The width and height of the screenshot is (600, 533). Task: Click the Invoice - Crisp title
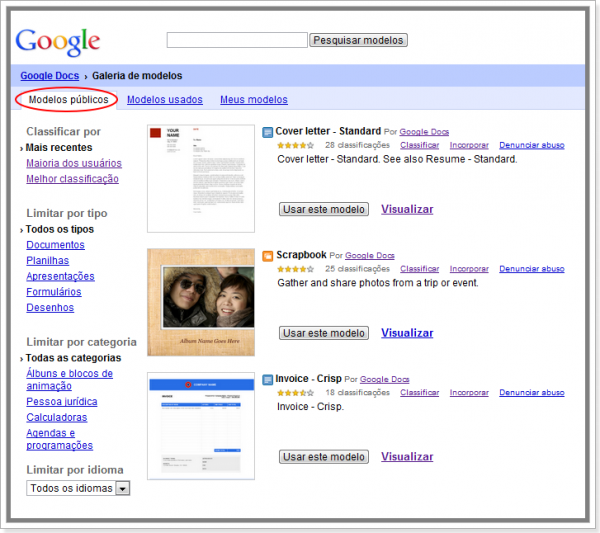(308, 379)
